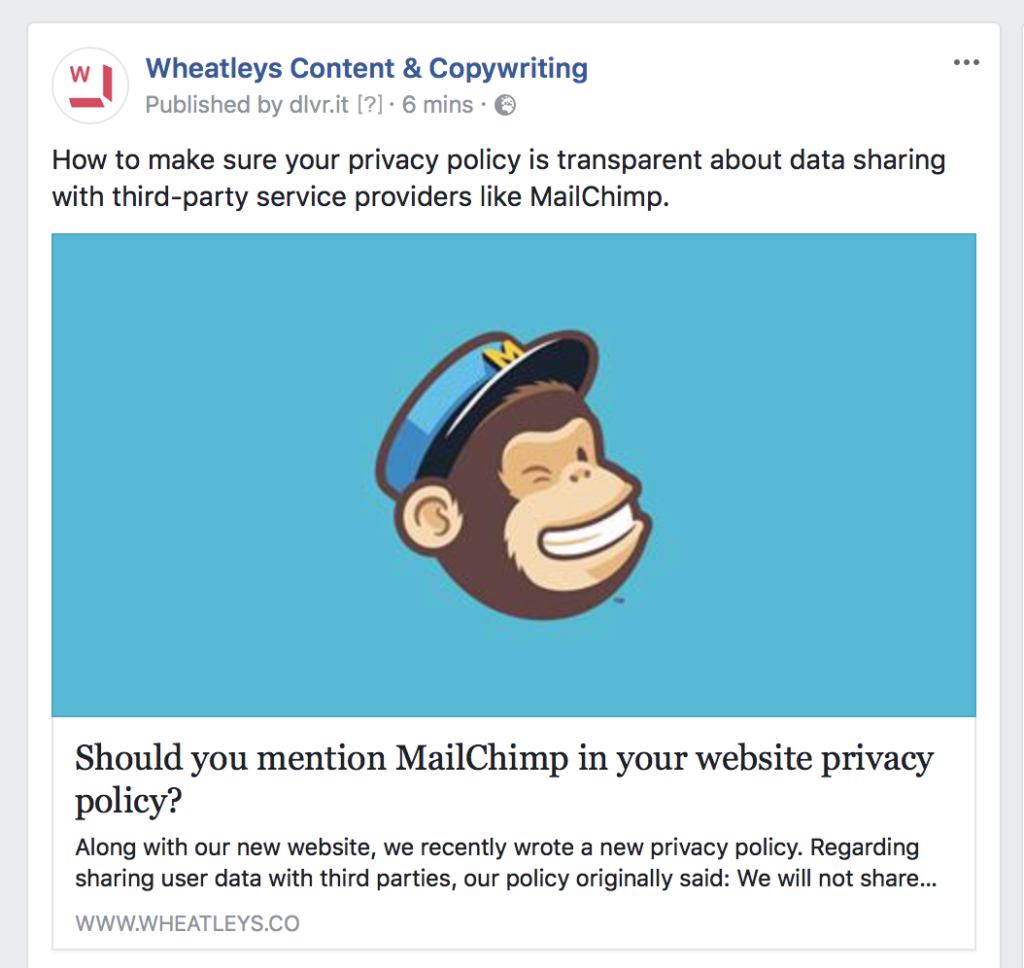This screenshot has height=968, width=1024.
Task: Click the MailChimp monkey face logo
Action: (x=513, y=476)
